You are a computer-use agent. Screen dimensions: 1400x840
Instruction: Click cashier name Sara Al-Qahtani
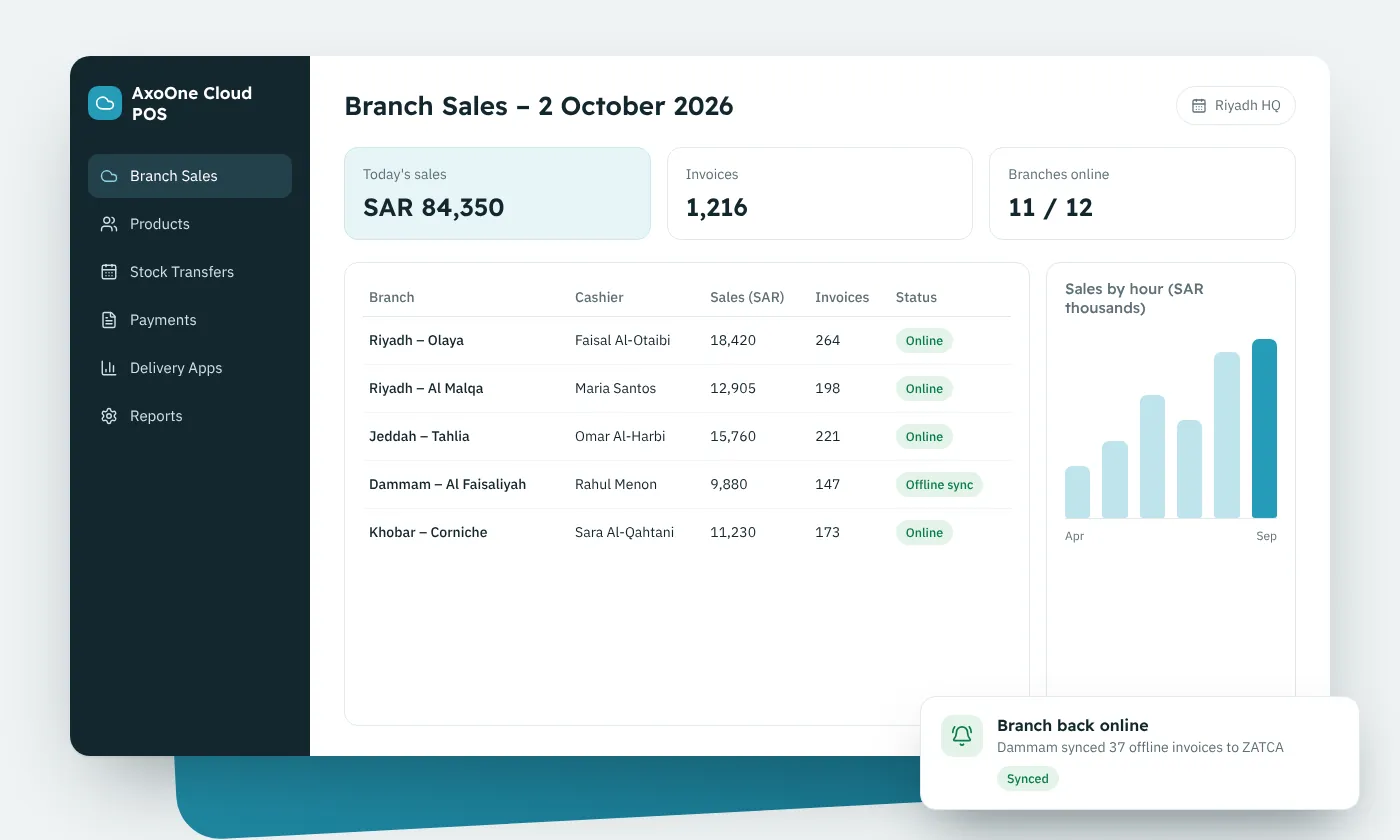[x=625, y=532]
